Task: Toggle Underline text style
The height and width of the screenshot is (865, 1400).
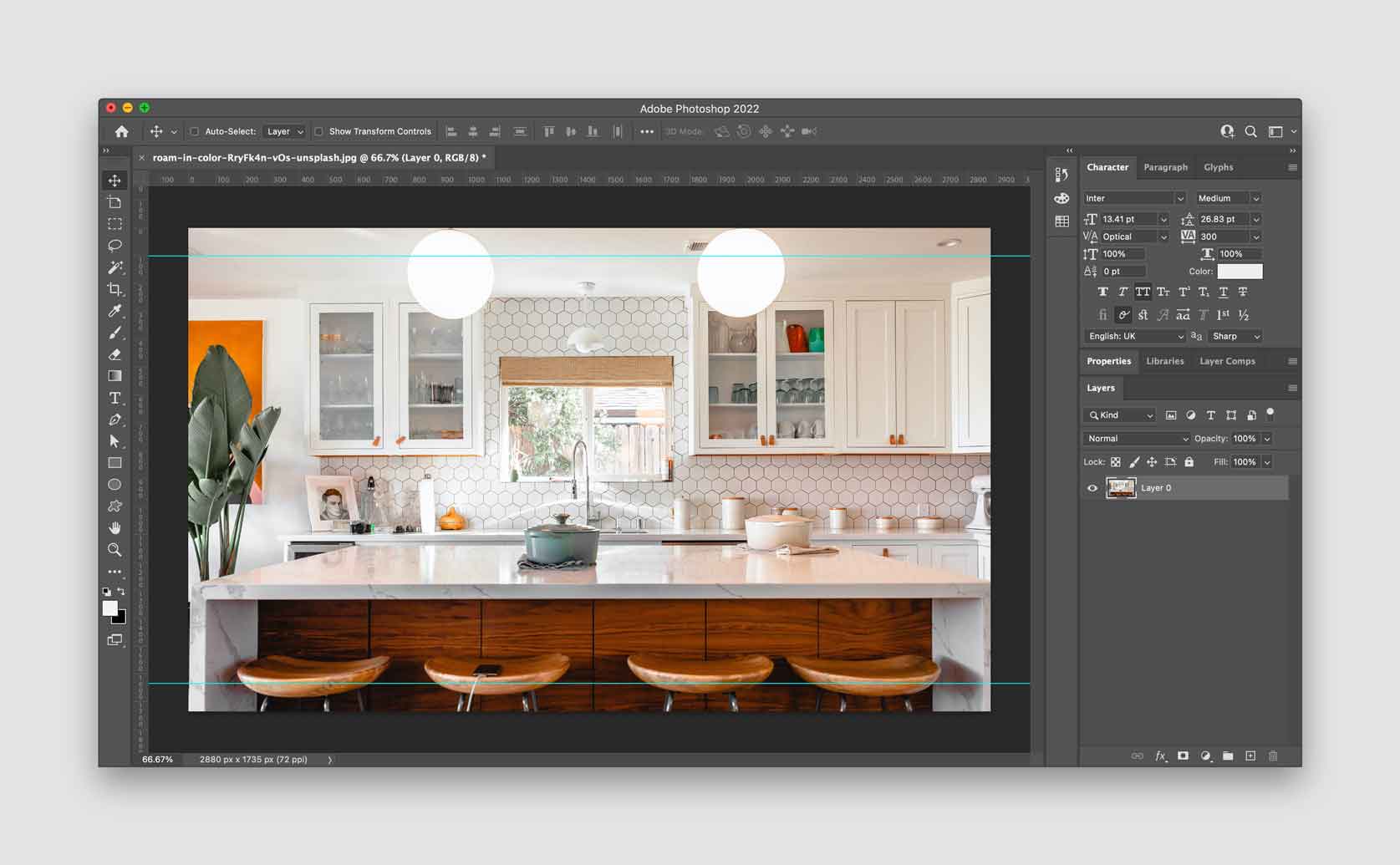Action: (1223, 292)
